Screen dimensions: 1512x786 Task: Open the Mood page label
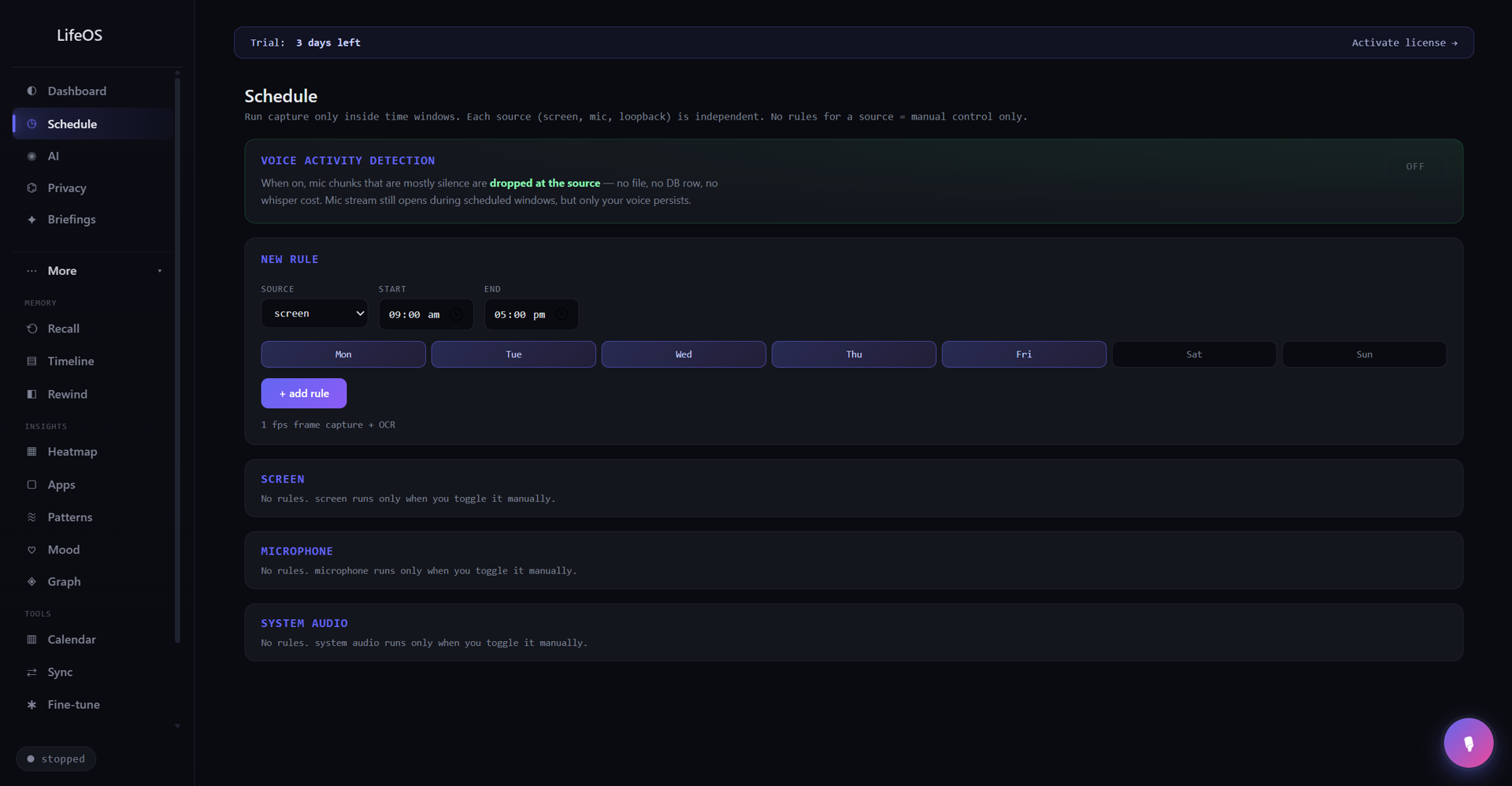click(x=64, y=550)
